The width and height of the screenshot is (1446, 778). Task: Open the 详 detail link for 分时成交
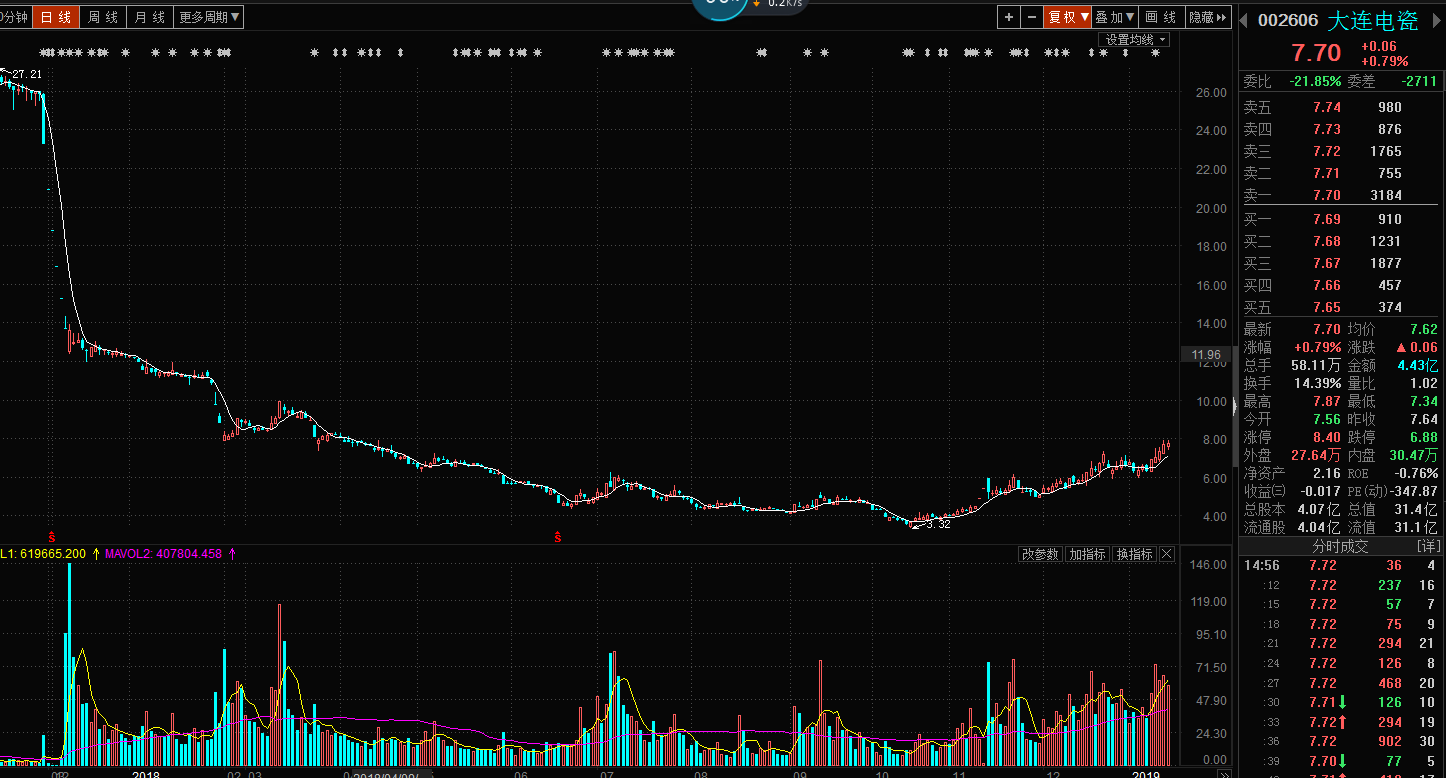(1428, 546)
